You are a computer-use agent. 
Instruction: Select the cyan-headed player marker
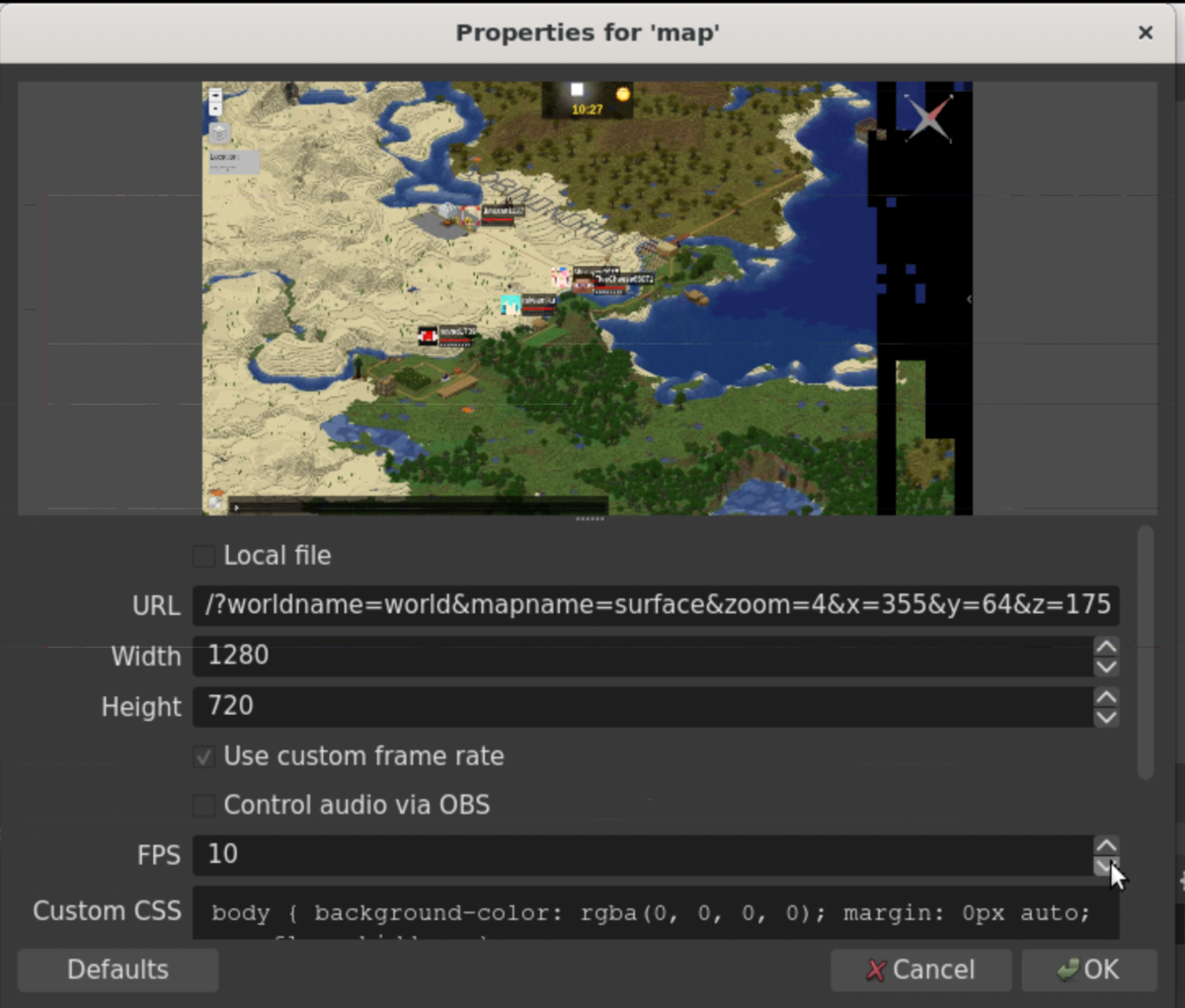coord(511,304)
